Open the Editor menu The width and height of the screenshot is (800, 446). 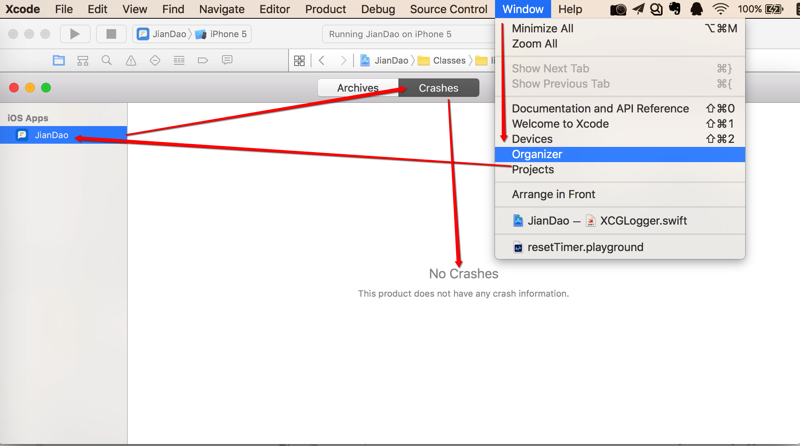[274, 9]
